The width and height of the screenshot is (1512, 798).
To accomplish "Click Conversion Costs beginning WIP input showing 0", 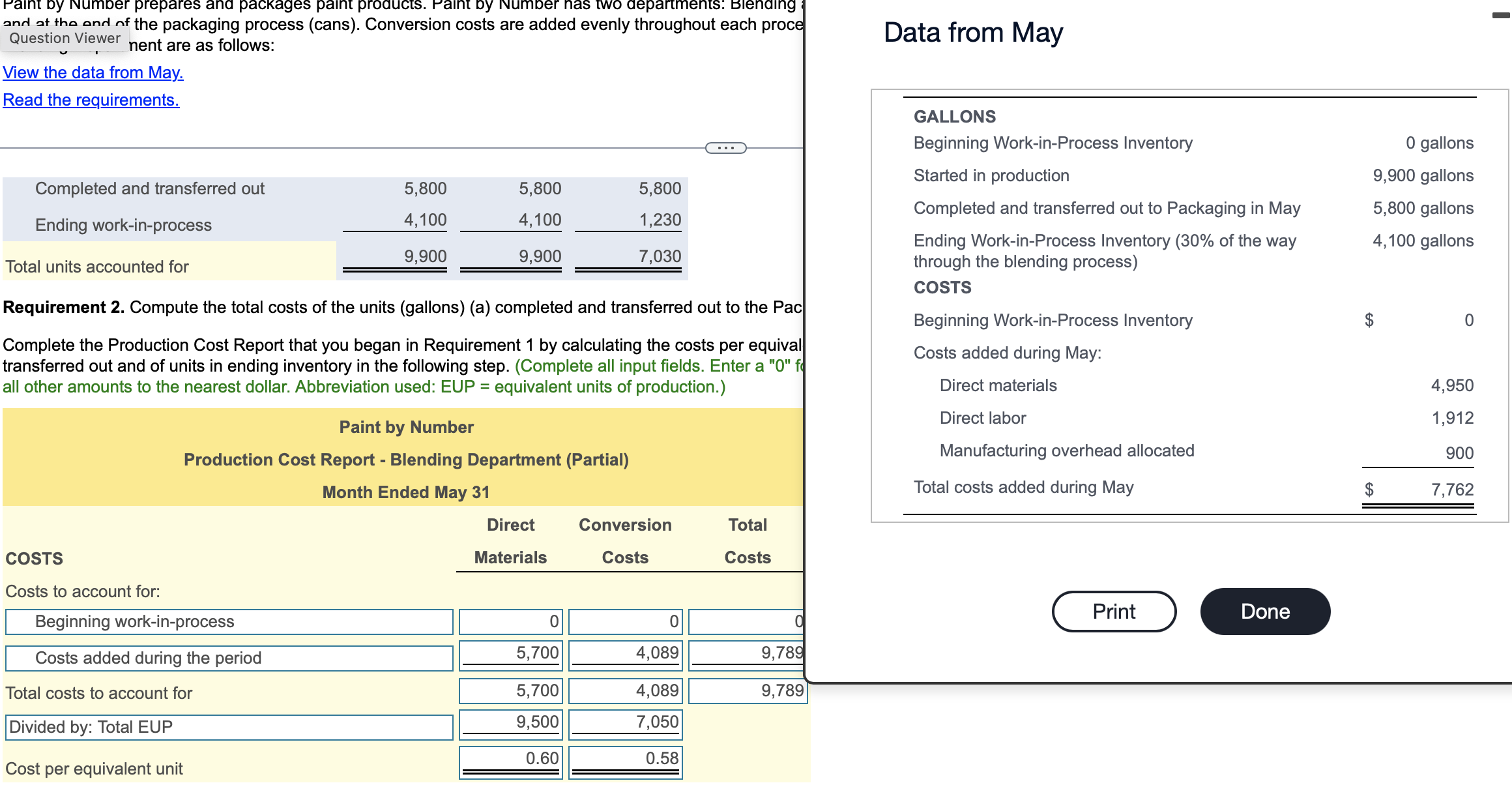I will click(626, 622).
